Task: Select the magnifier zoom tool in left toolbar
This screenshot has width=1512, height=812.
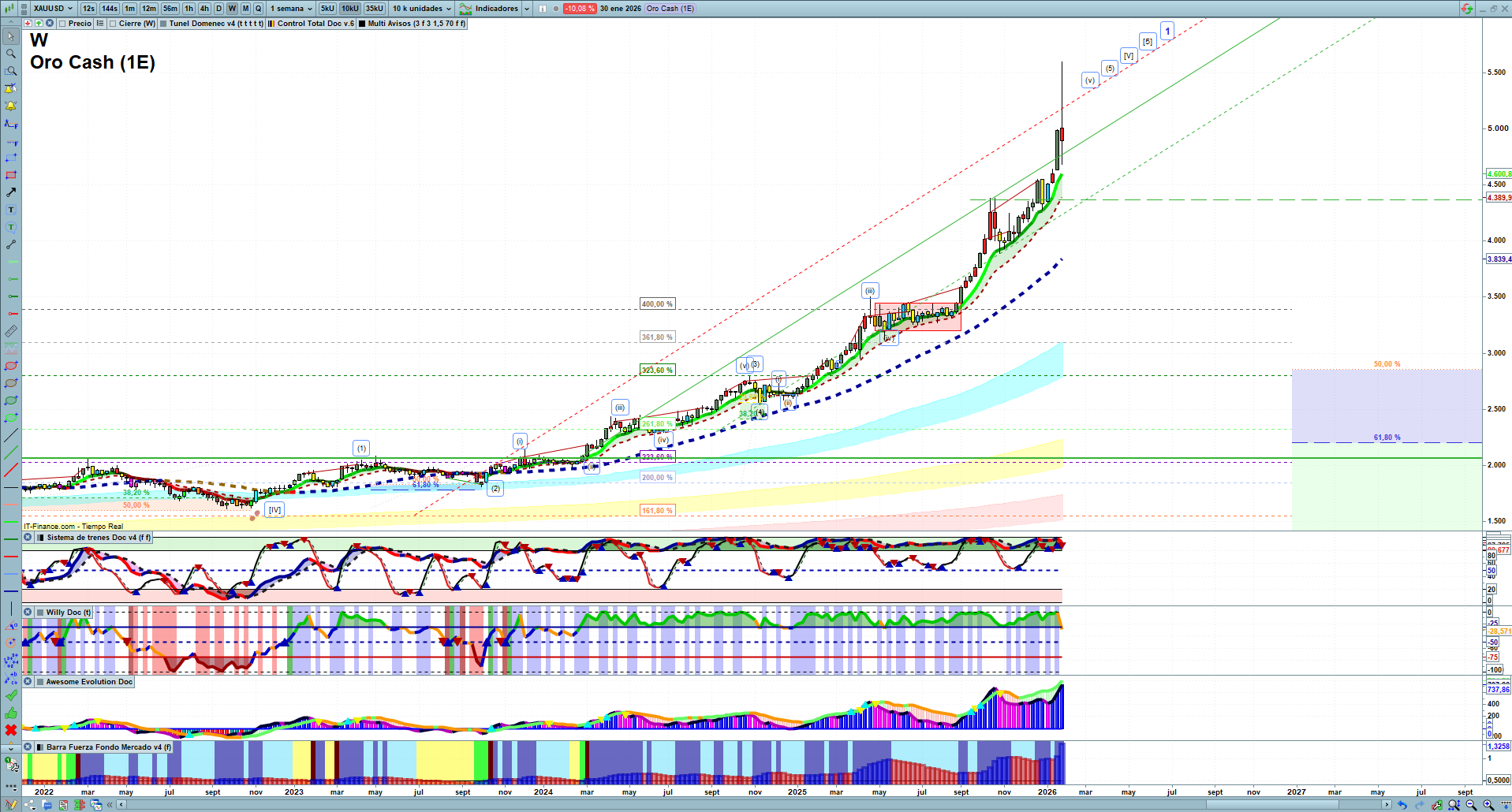Action: [10, 54]
